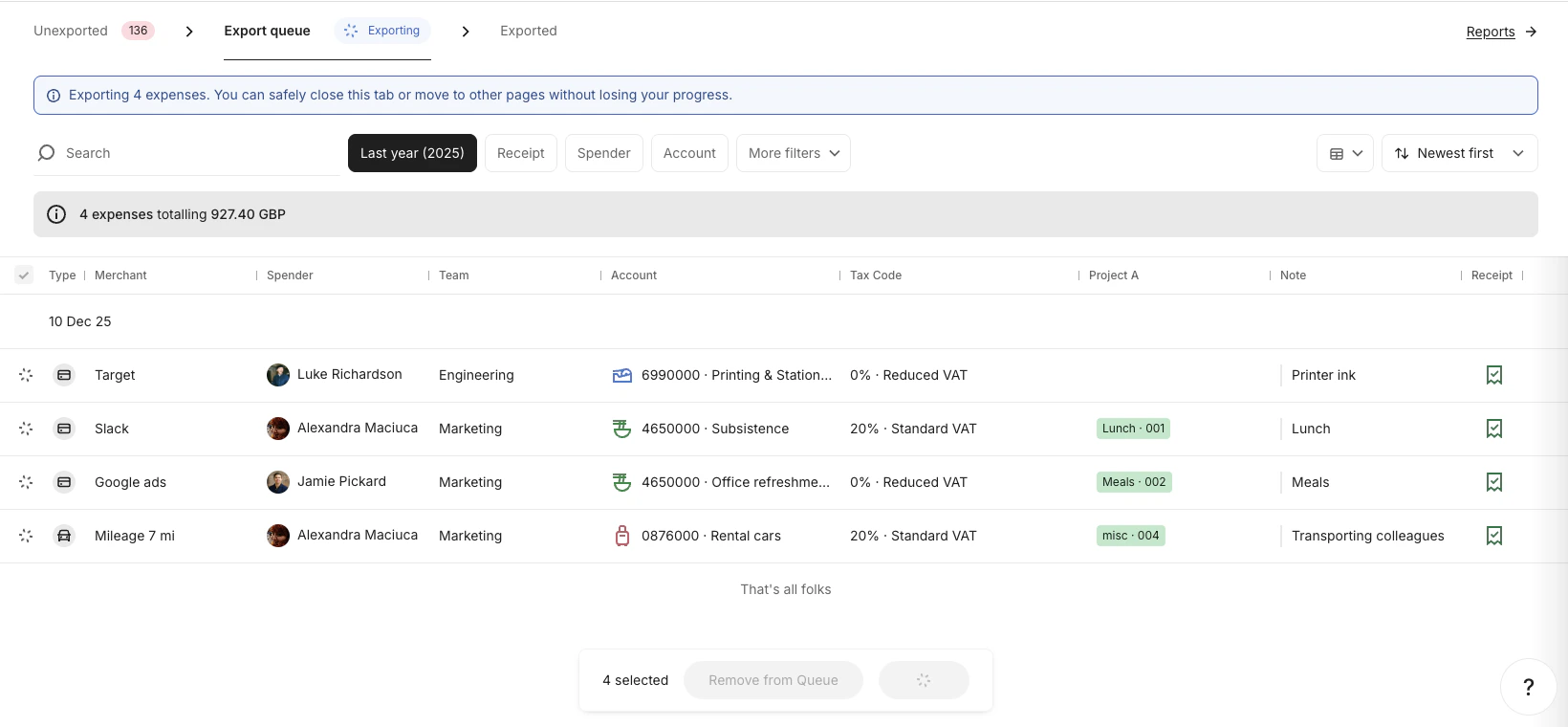Image resolution: width=1568 pixels, height=727 pixels.
Task: Click Rental cars account category icon
Action: (x=621, y=536)
